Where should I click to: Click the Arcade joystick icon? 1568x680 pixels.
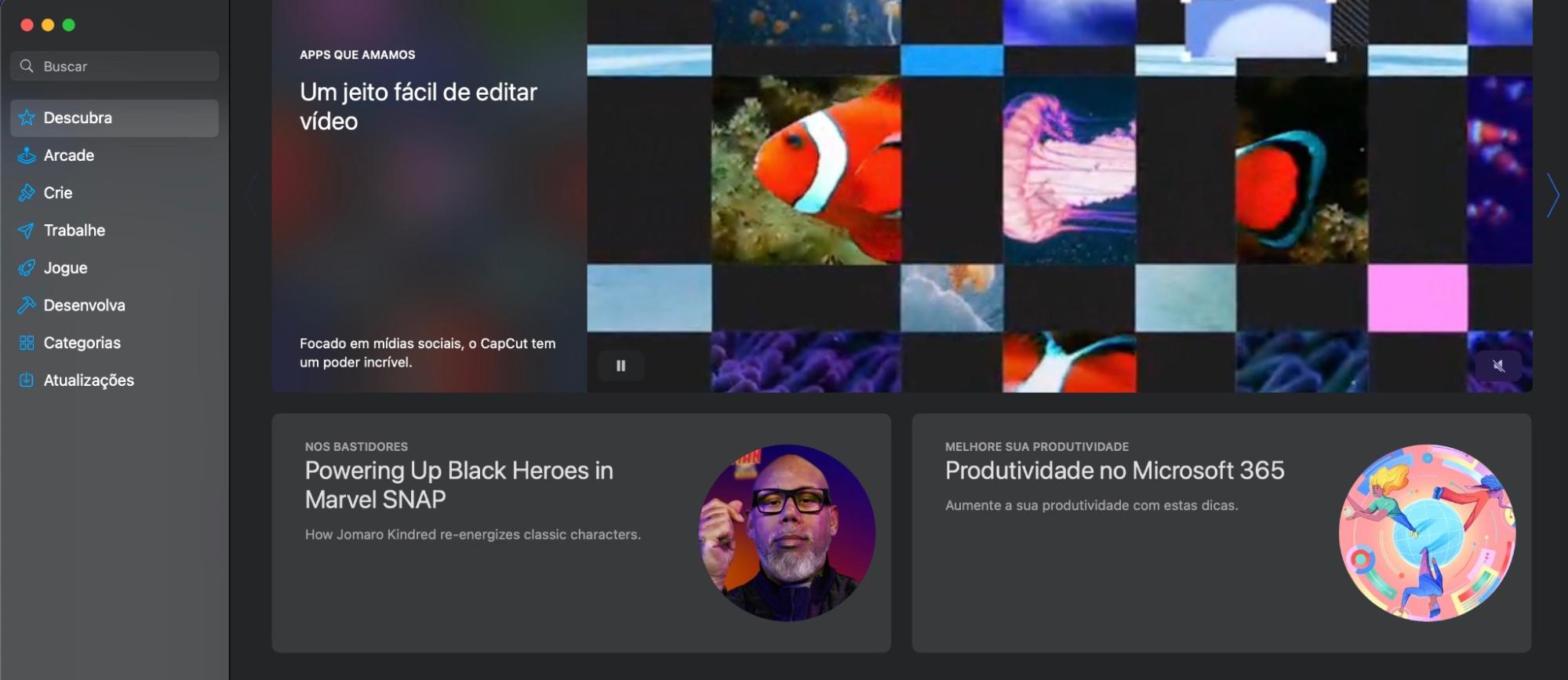27,155
